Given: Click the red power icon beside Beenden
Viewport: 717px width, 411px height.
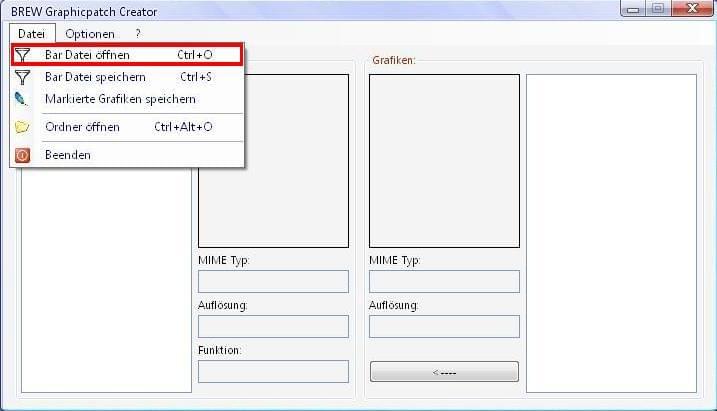Looking at the screenshot, I should 22,155.
